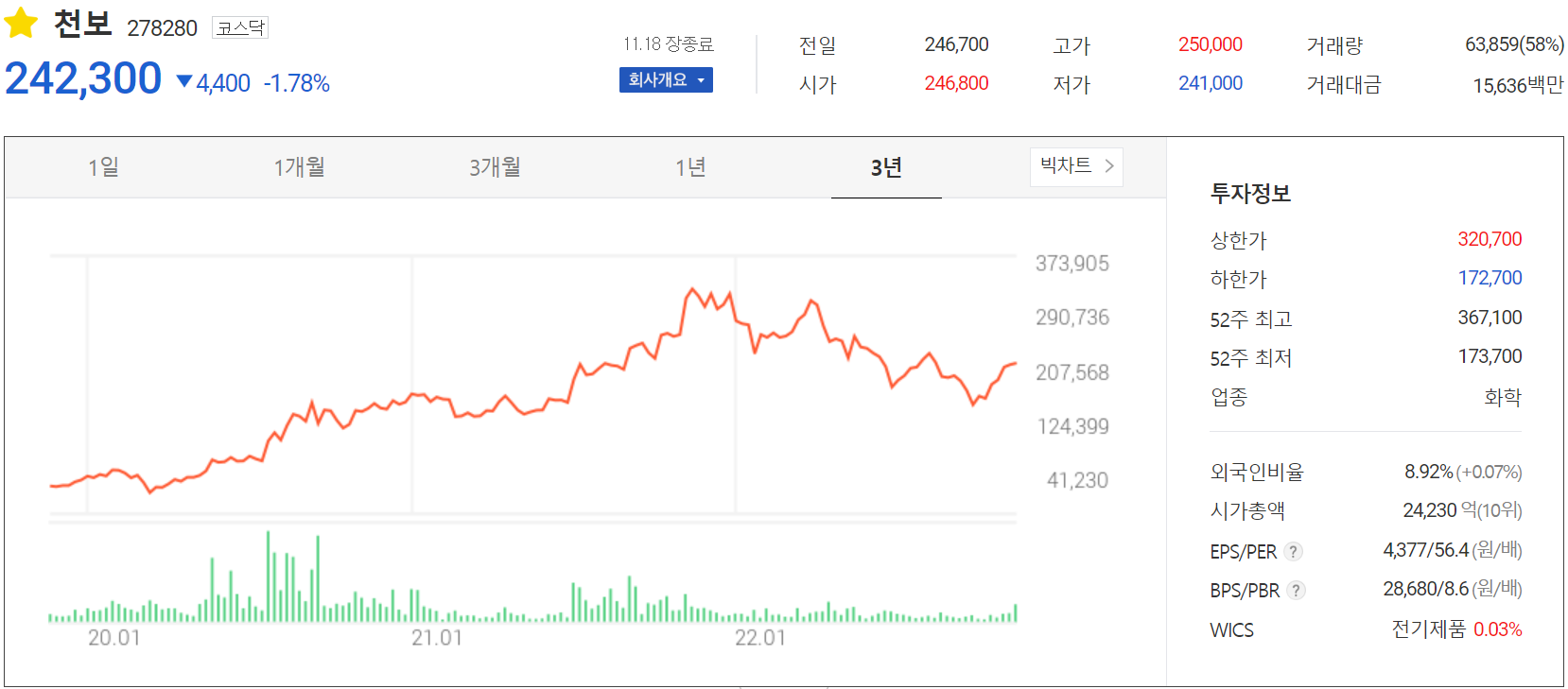Click the 22.01 date marker on chart

click(760, 638)
